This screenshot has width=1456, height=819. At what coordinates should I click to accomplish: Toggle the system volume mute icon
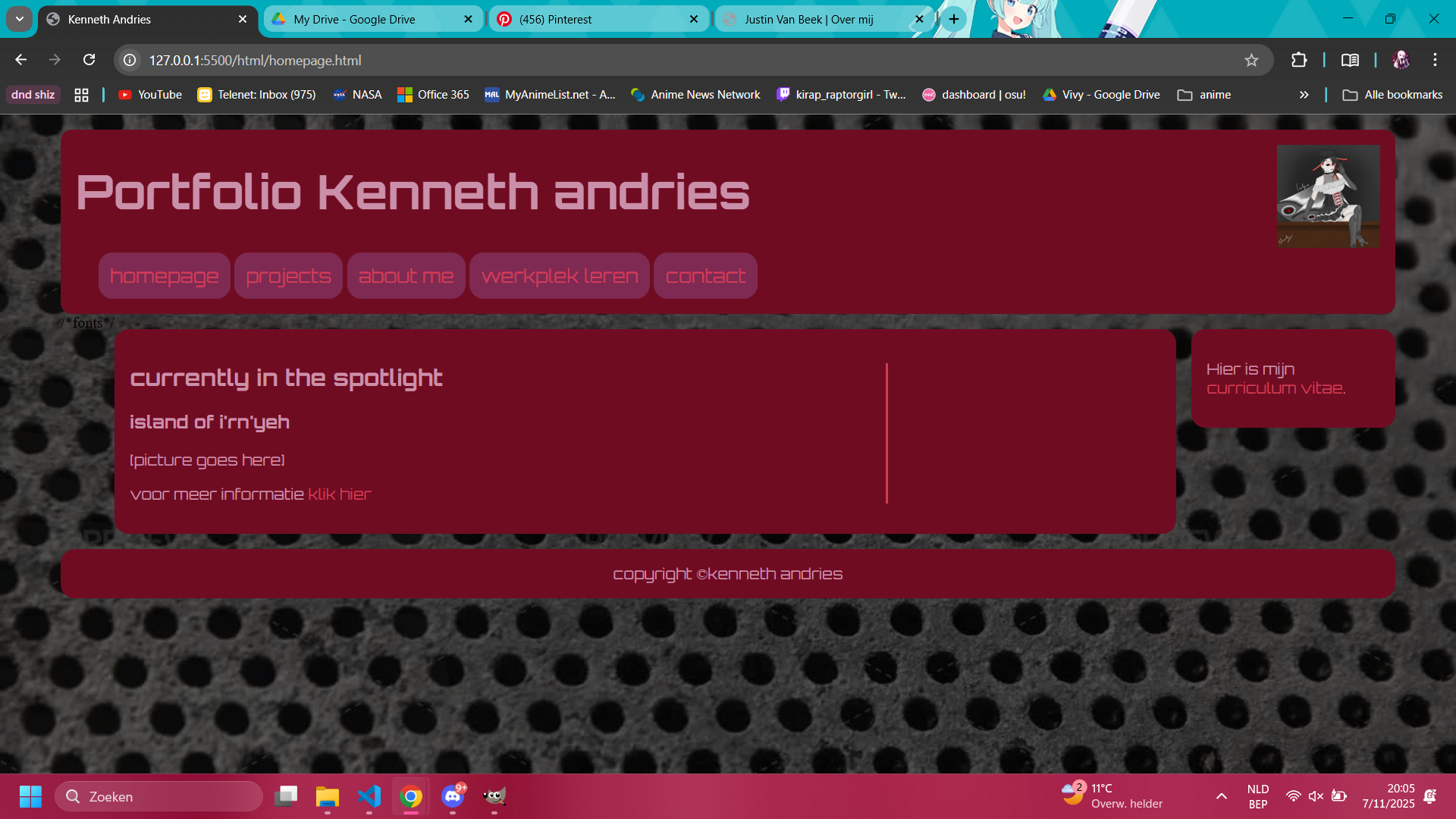(1316, 796)
